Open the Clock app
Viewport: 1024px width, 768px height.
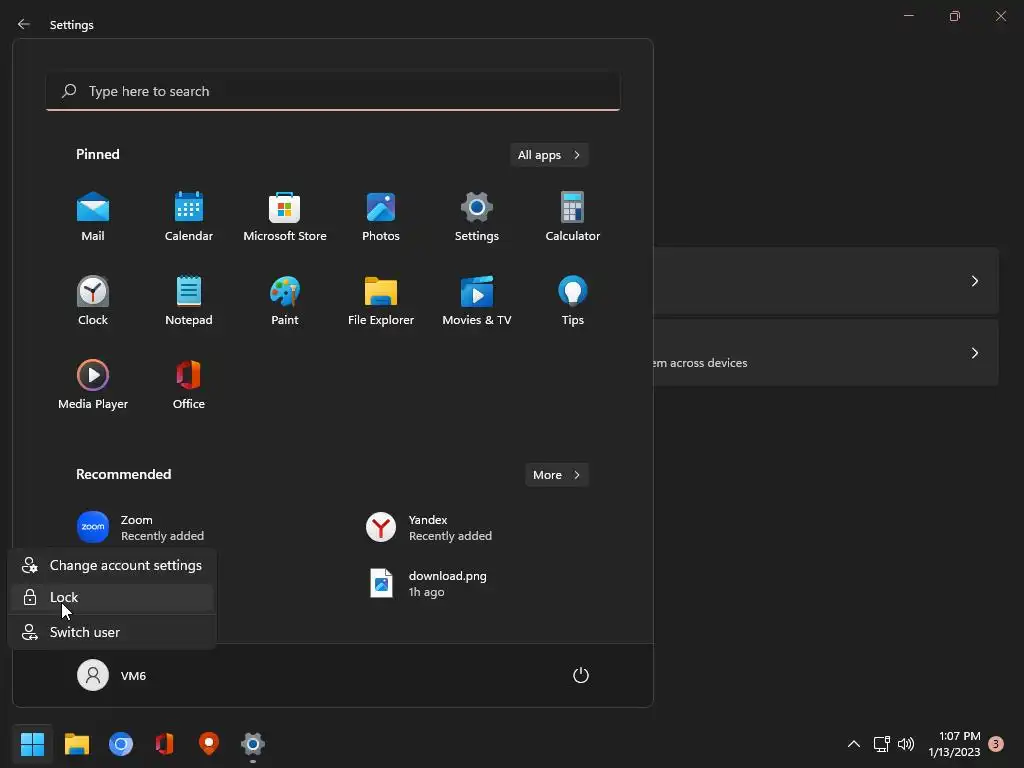point(93,301)
